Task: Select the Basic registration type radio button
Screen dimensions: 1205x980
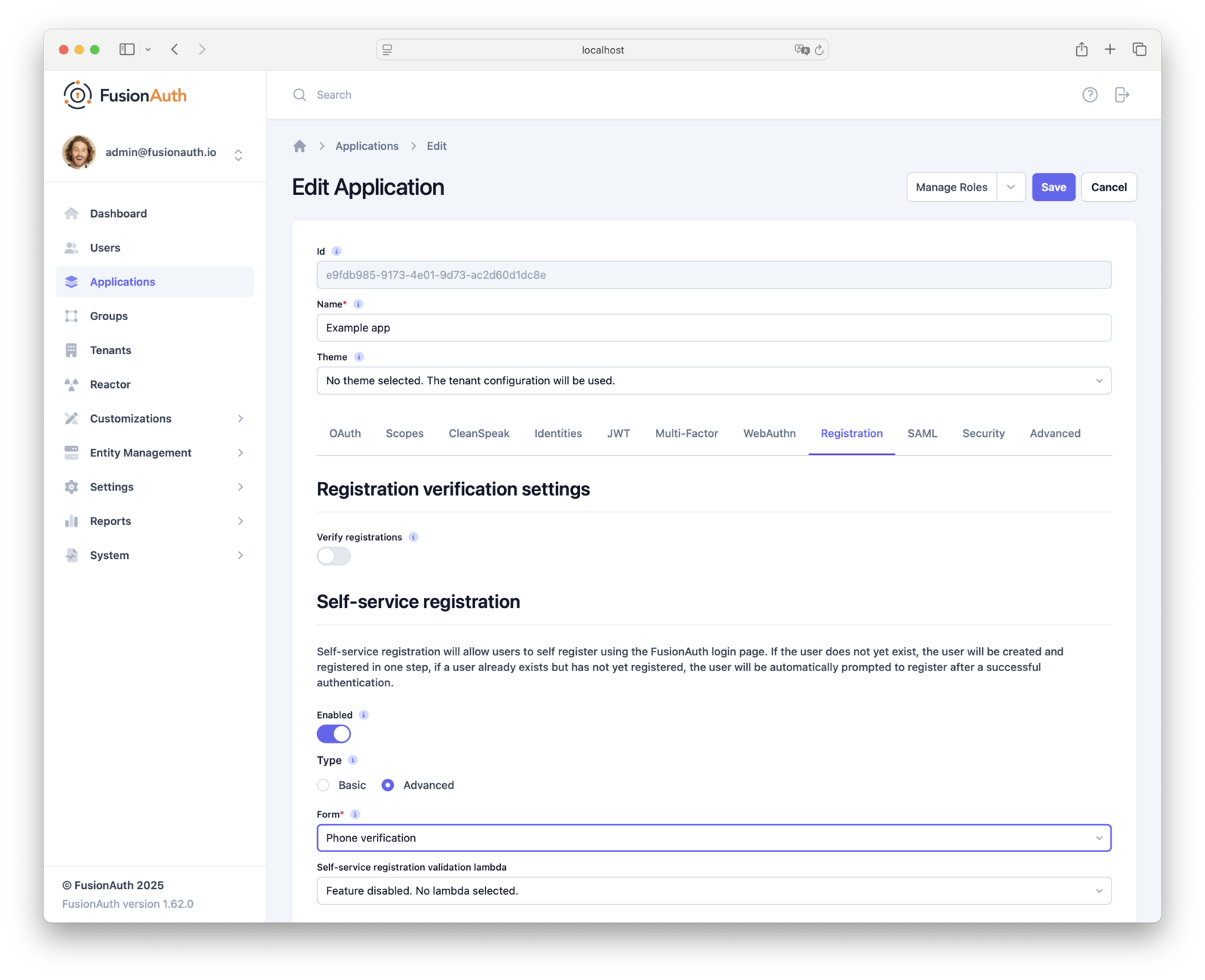Action: coord(322,785)
